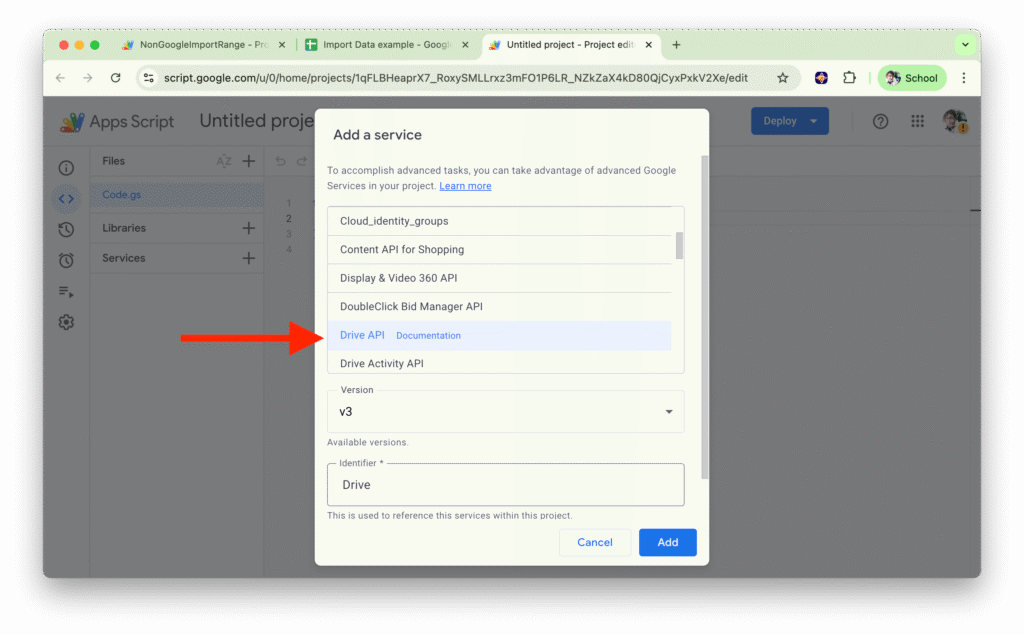The image size is (1024, 635).
Task: Click the Learn more link
Action: [465, 186]
